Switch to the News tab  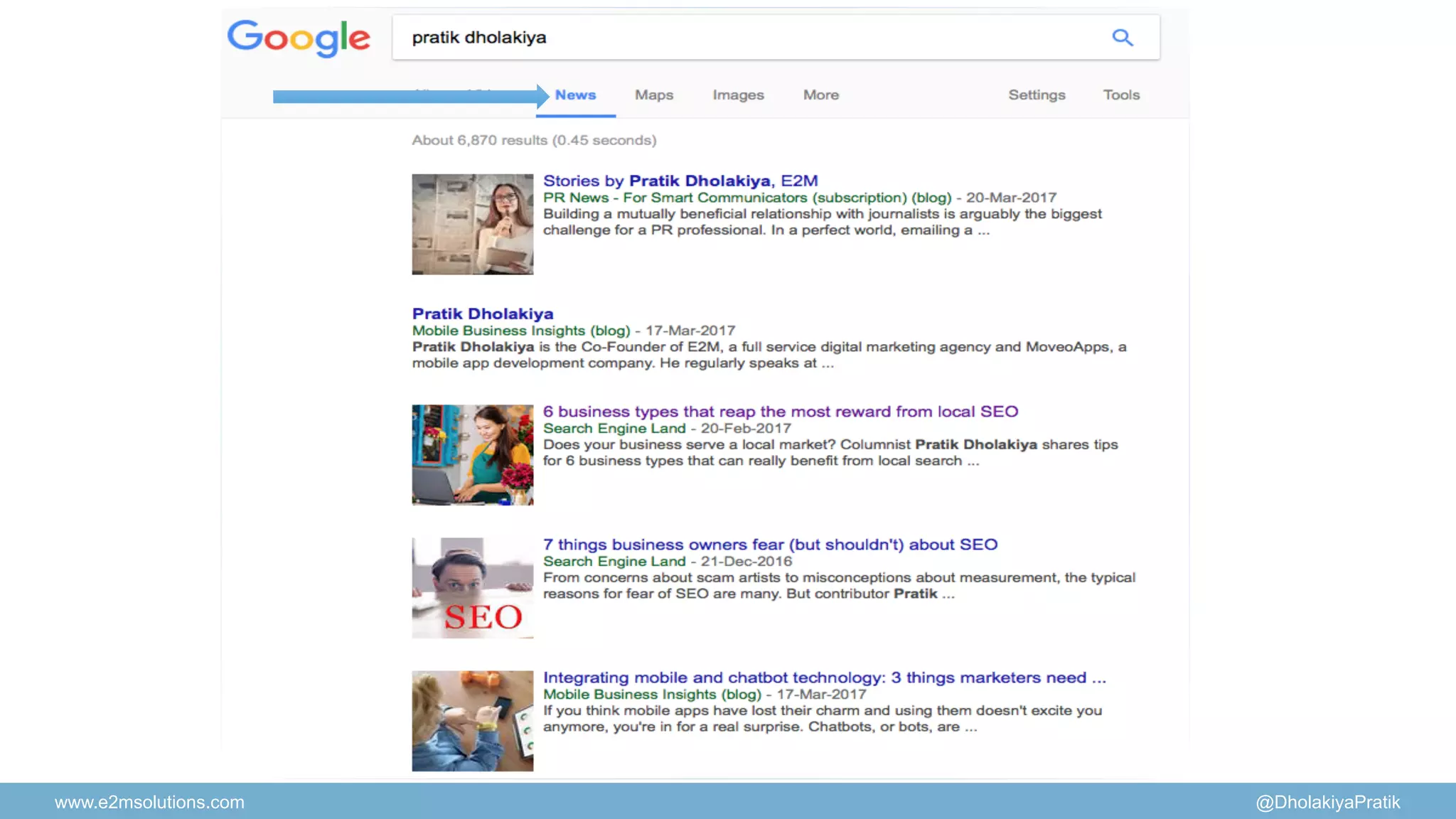tap(575, 95)
